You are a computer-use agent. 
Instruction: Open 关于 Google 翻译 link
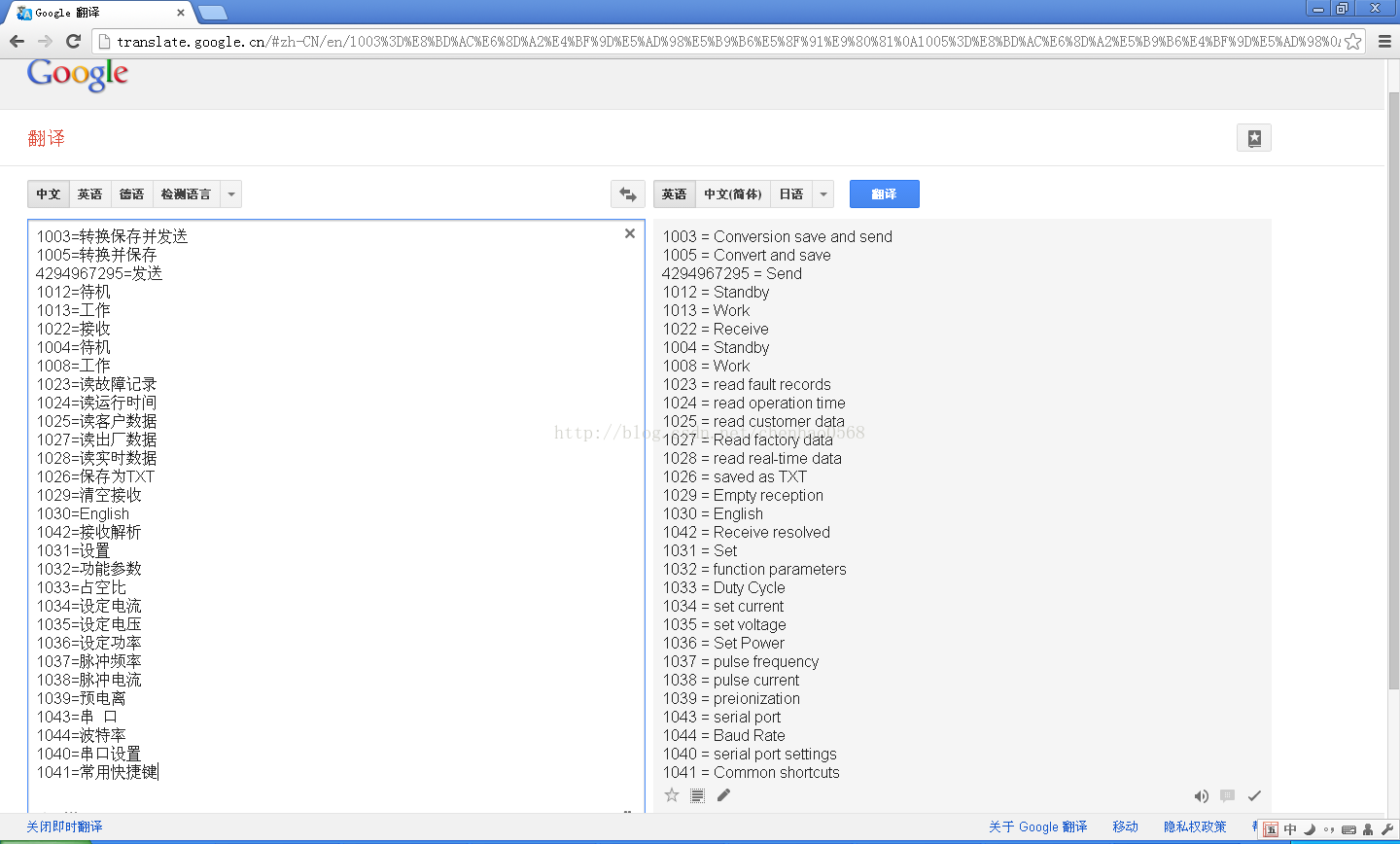coord(1038,826)
